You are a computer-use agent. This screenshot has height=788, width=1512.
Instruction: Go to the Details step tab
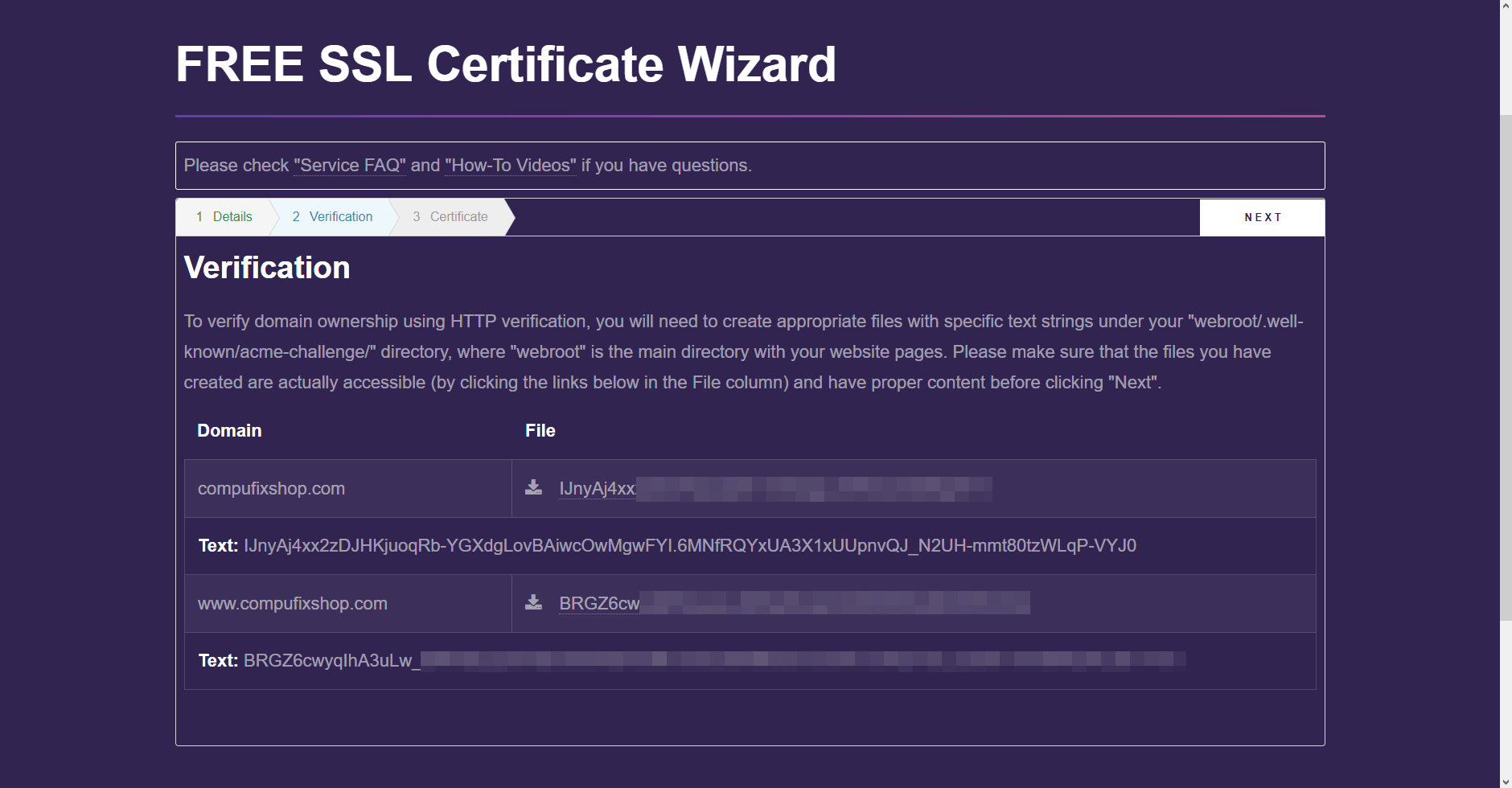point(224,217)
